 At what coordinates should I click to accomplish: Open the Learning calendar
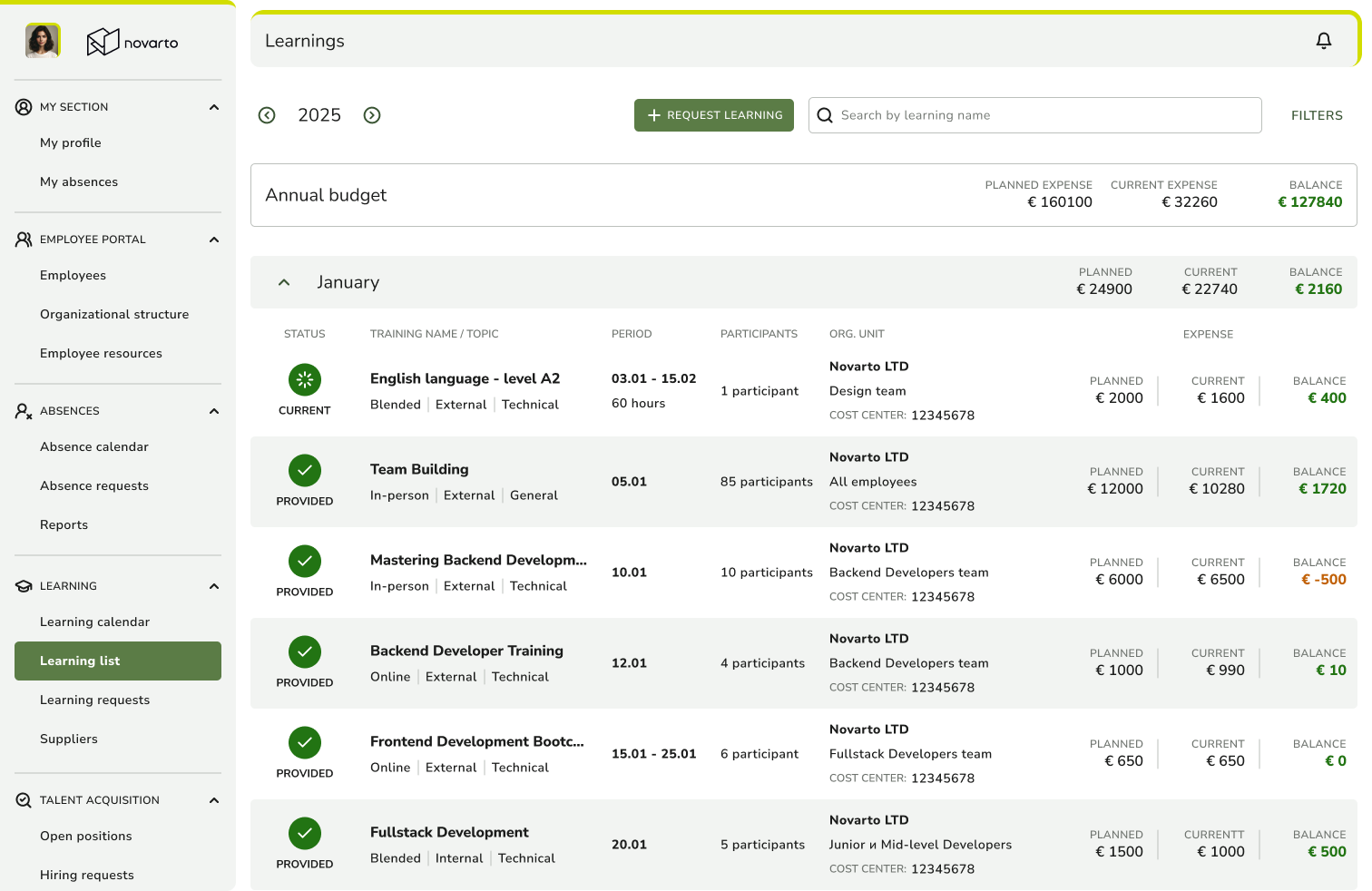(x=95, y=622)
